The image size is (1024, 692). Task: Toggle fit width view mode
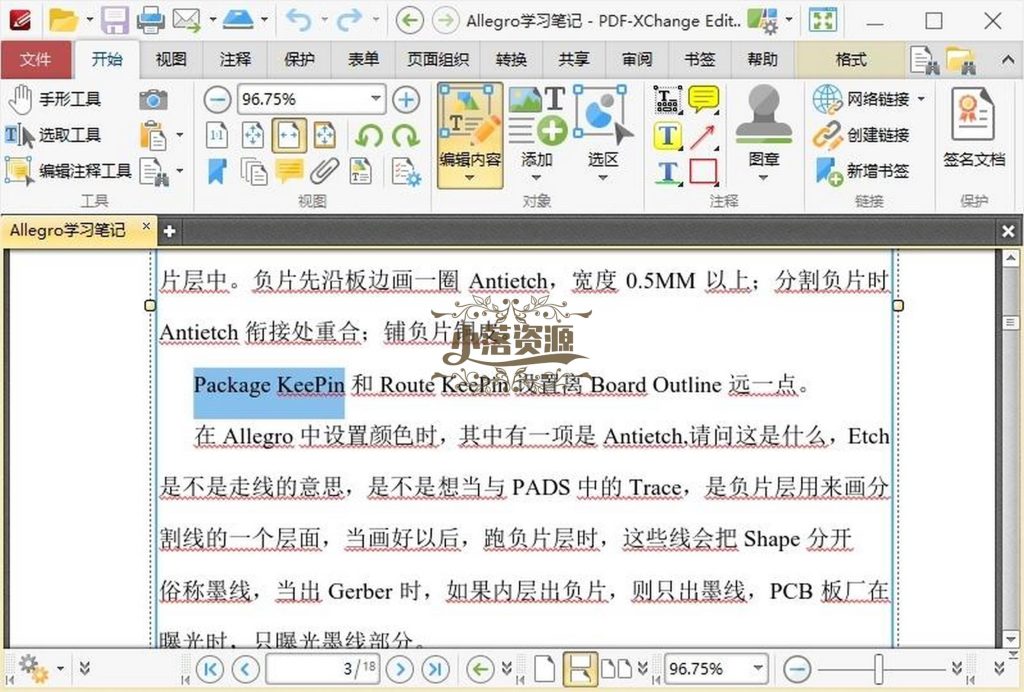289,136
